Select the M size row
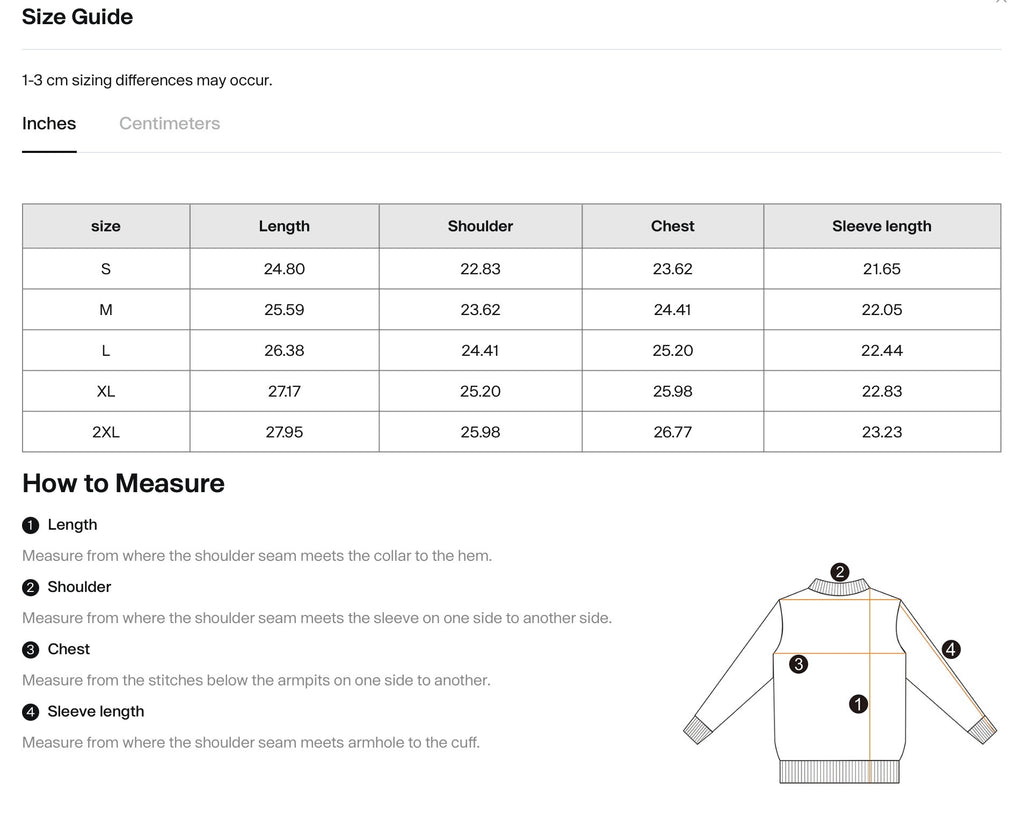Screen dimensions: 1024x819 [105, 309]
